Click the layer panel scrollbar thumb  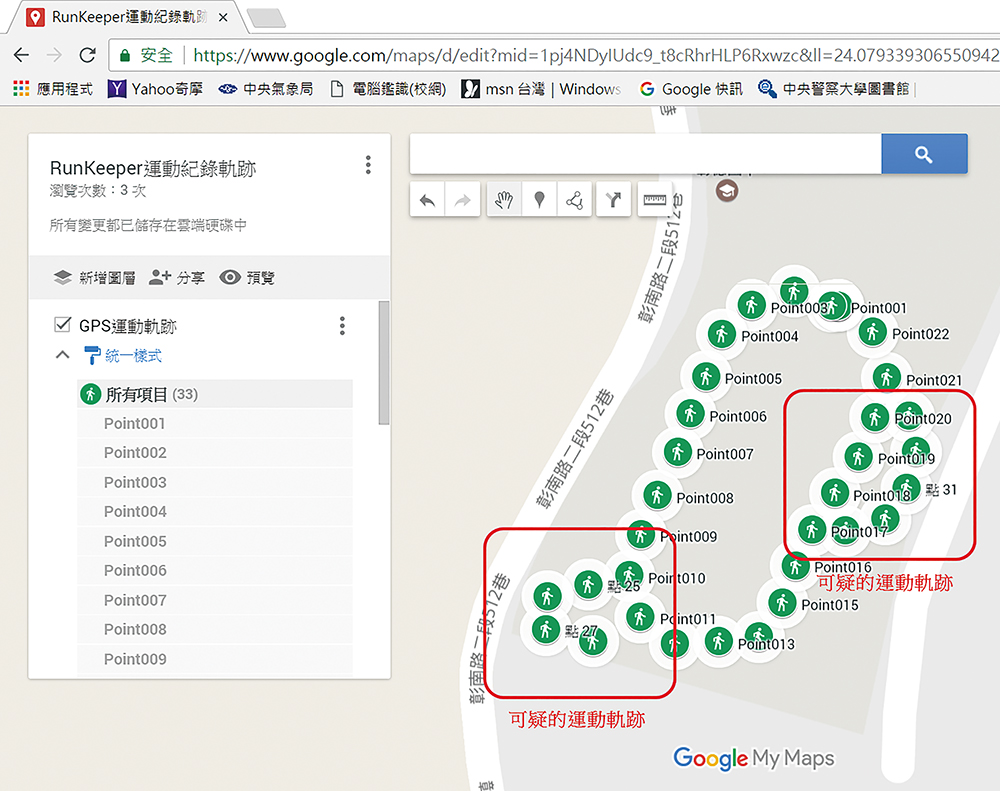pos(384,362)
